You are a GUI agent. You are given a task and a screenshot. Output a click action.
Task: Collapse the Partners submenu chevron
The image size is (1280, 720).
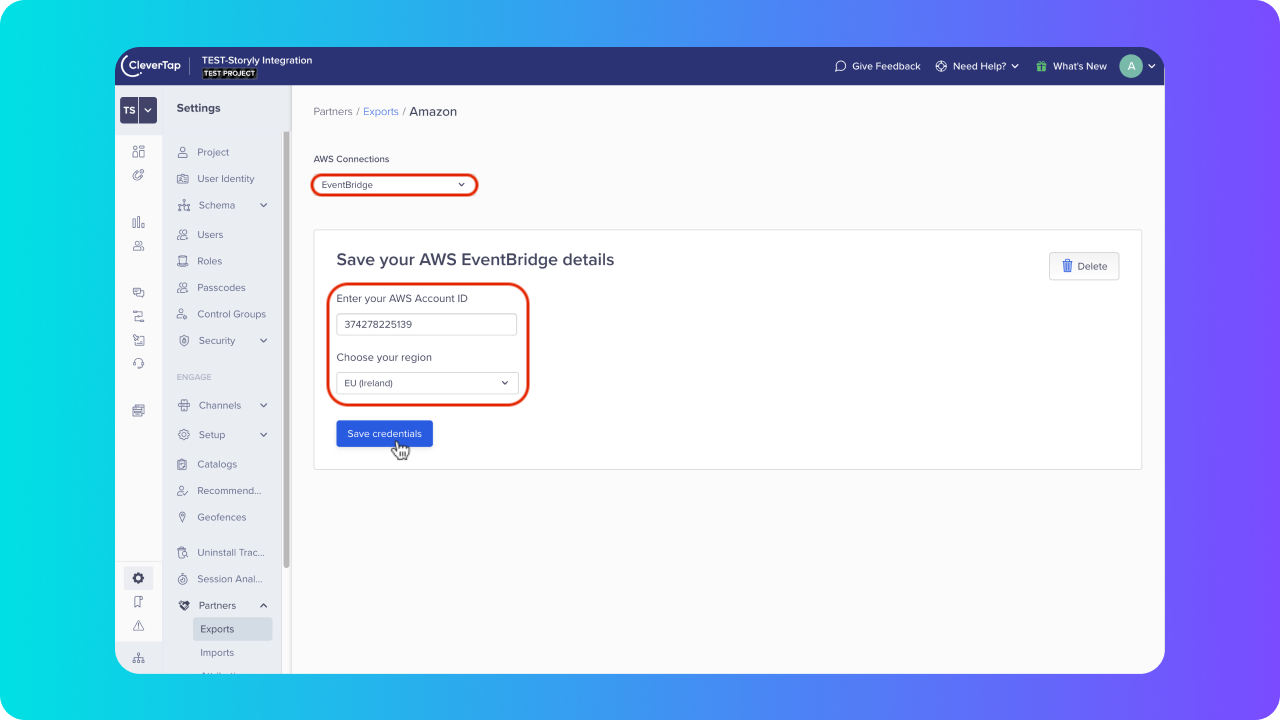264,605
